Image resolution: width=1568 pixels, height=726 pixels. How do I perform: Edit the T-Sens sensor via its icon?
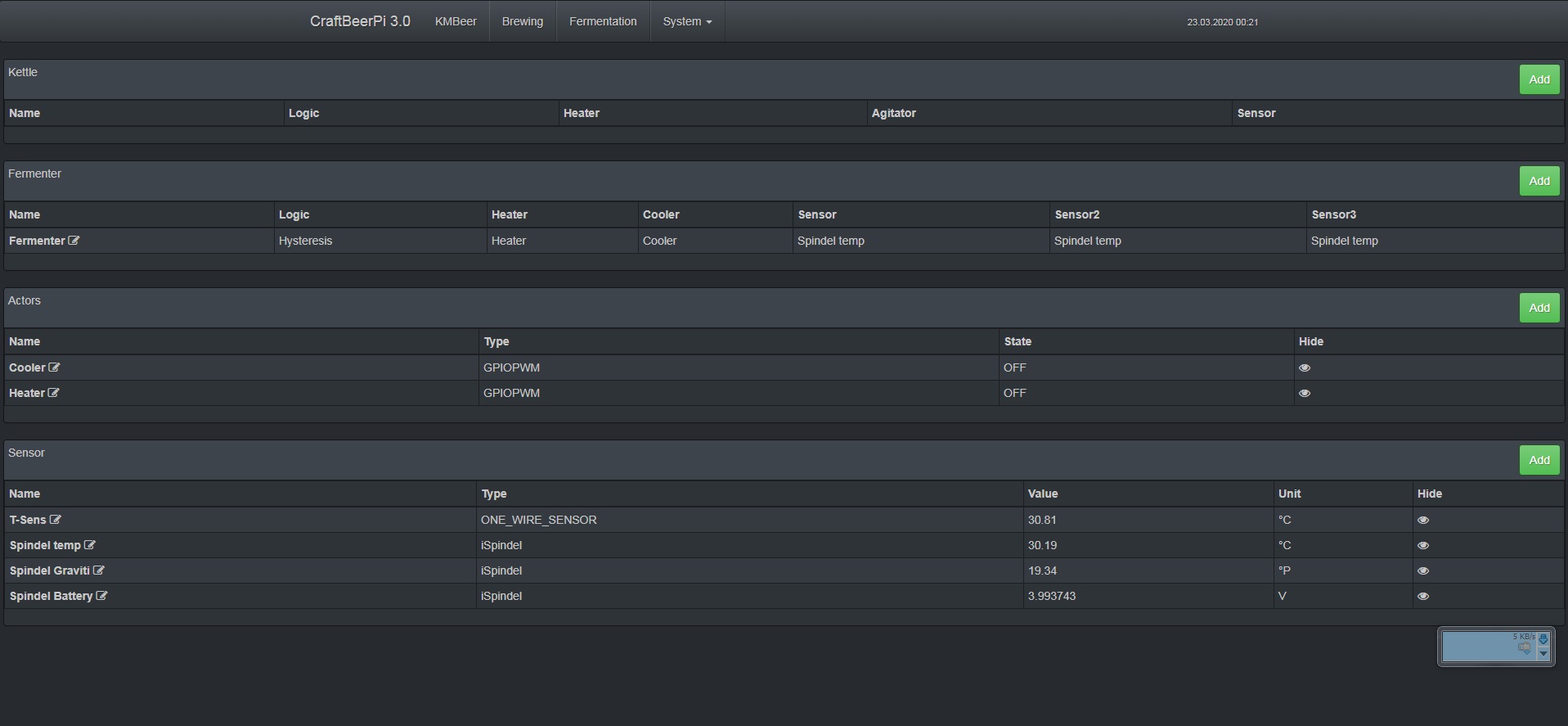55,520
